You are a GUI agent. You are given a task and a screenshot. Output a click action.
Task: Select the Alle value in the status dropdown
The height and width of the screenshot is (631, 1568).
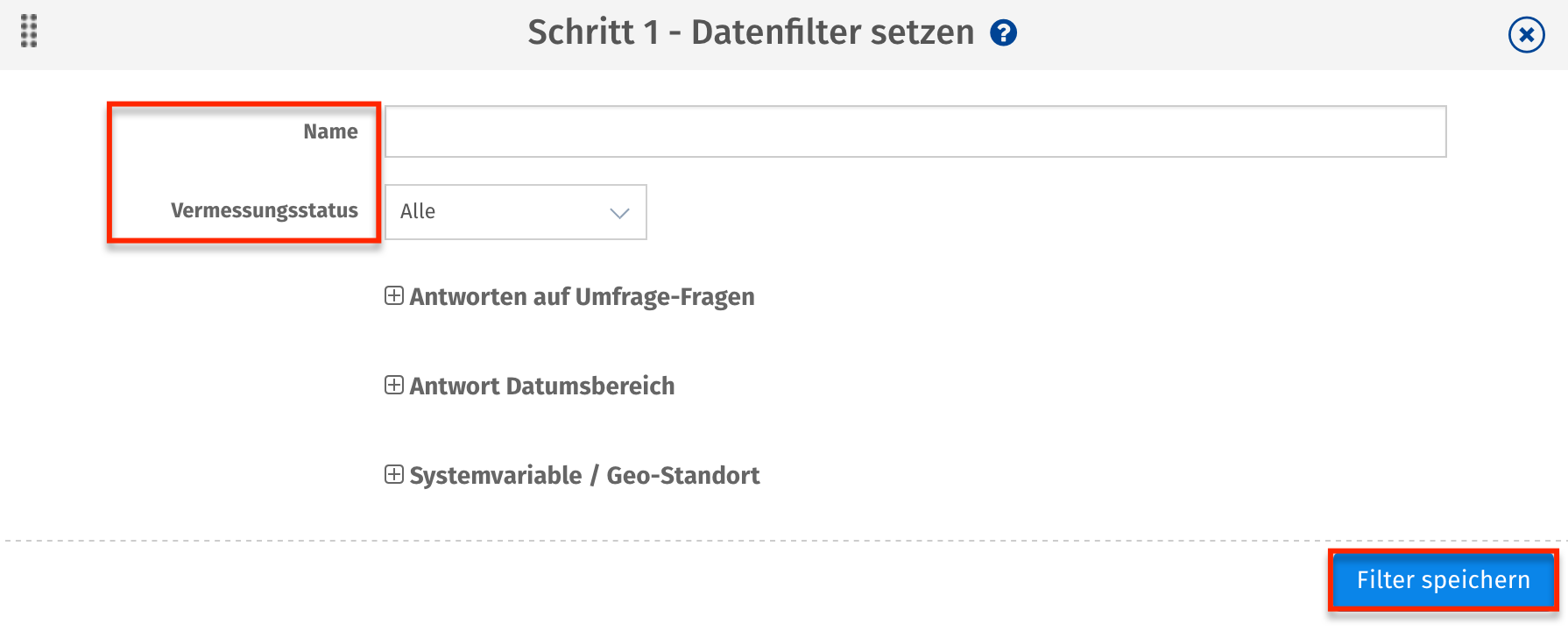pos(418,211)
